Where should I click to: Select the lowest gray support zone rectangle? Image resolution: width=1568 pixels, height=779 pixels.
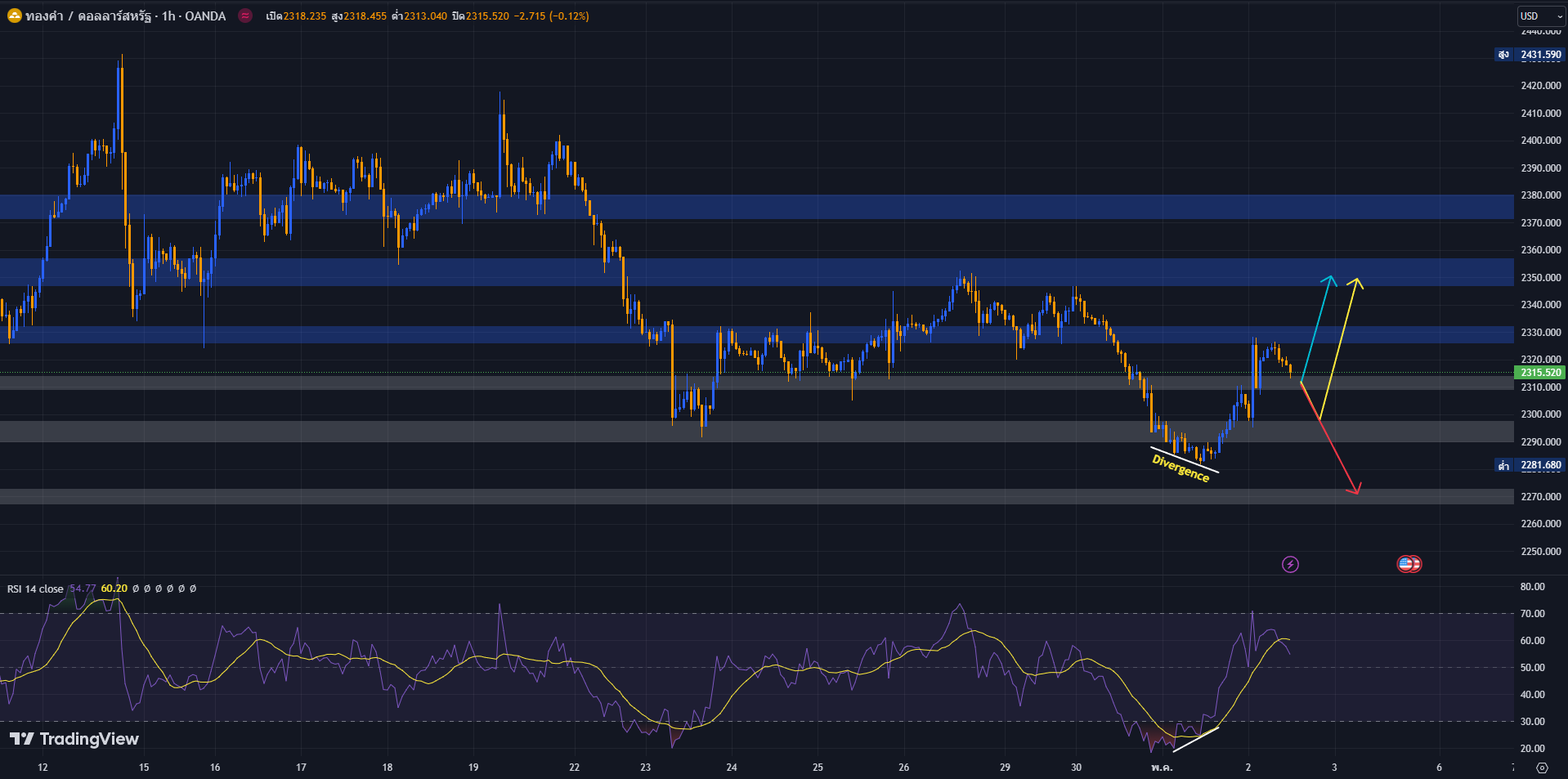pos(736,496)
